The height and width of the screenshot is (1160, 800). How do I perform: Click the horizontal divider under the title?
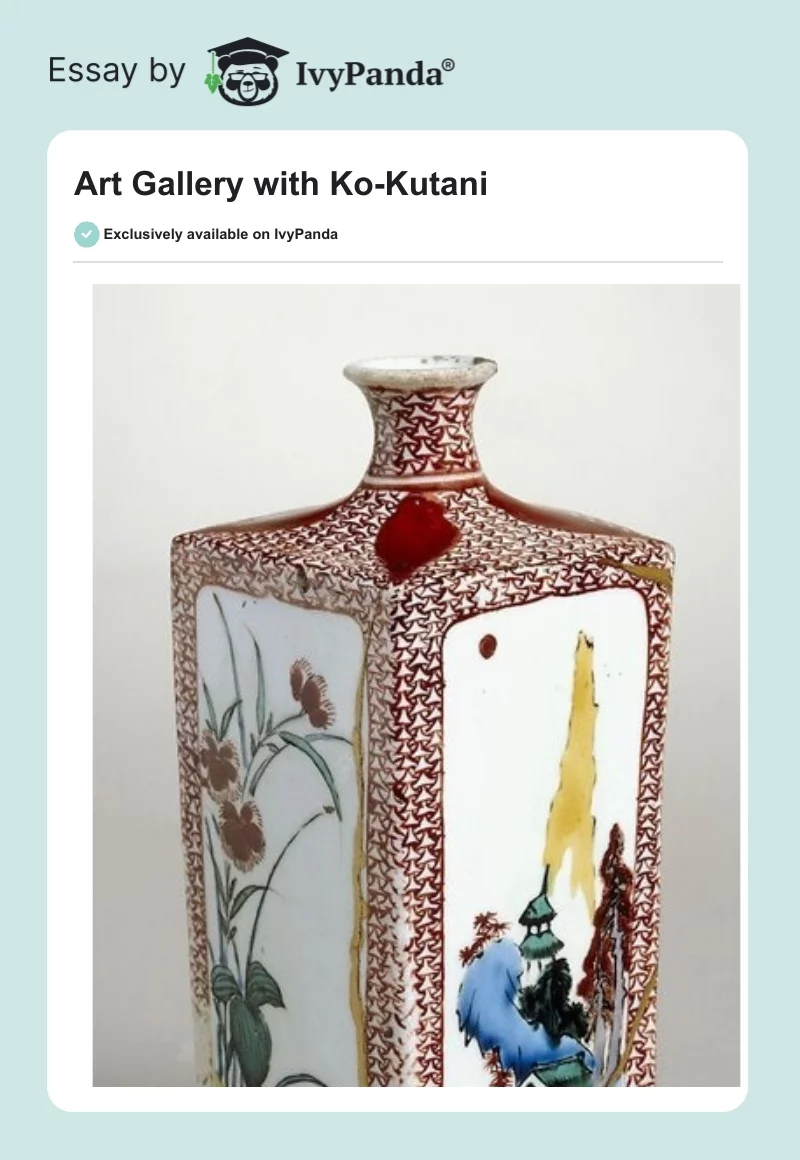click(x=397, y=262)
